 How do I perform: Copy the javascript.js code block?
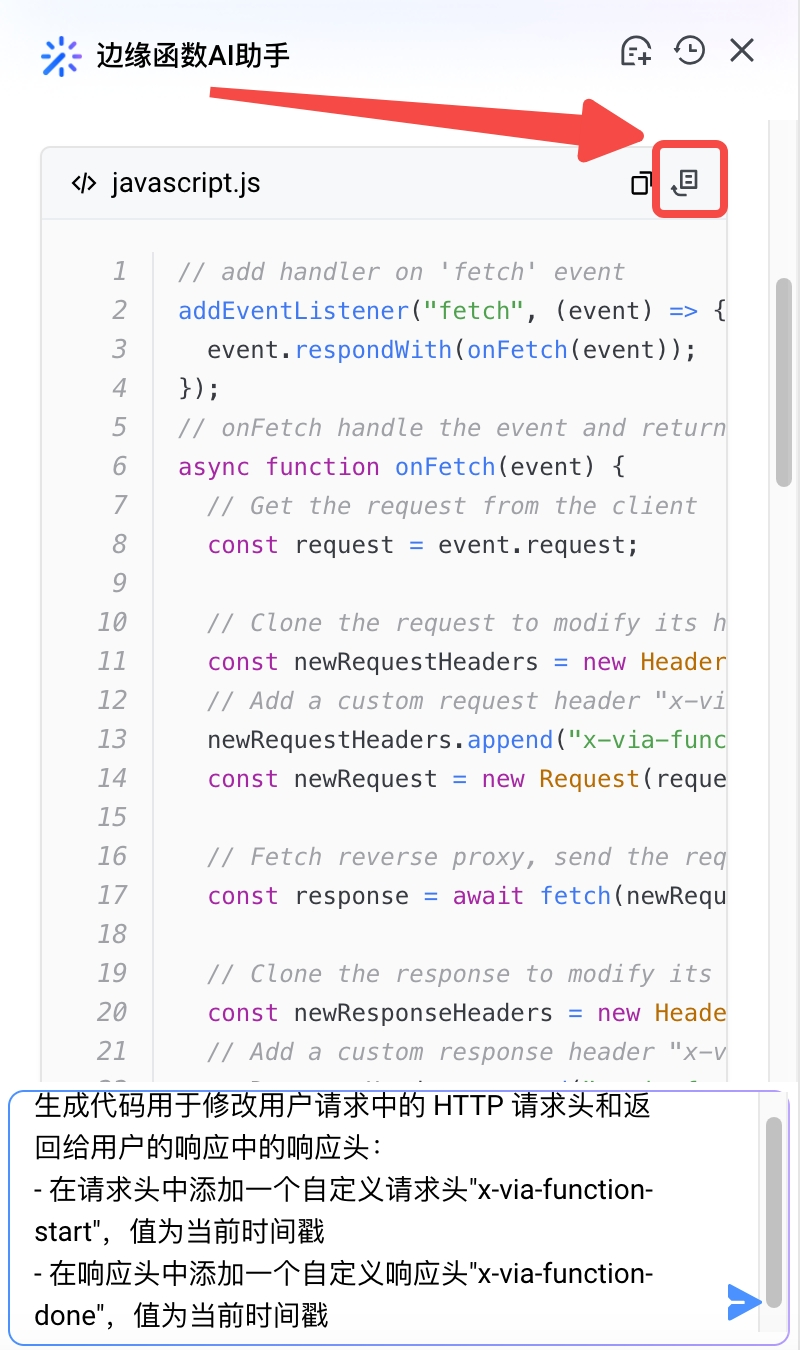click(x=641, y=183)
